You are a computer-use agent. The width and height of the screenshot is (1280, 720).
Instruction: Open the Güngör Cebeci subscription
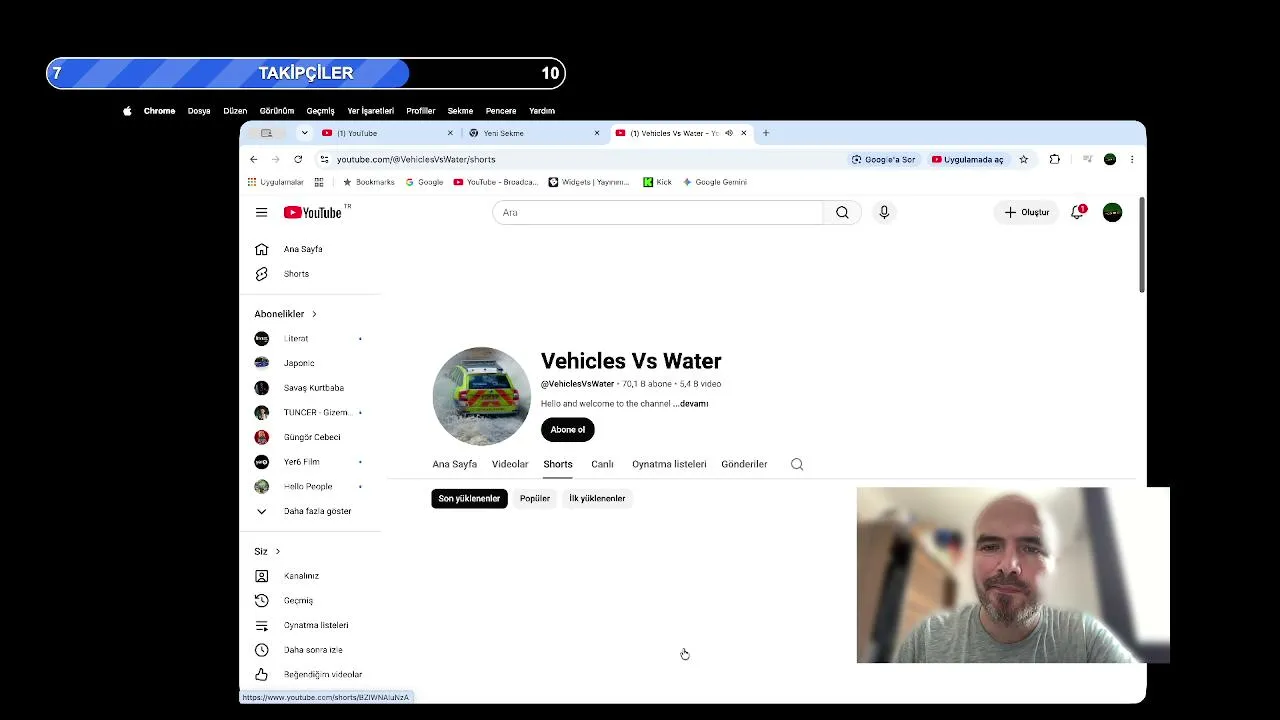[310, 437]
